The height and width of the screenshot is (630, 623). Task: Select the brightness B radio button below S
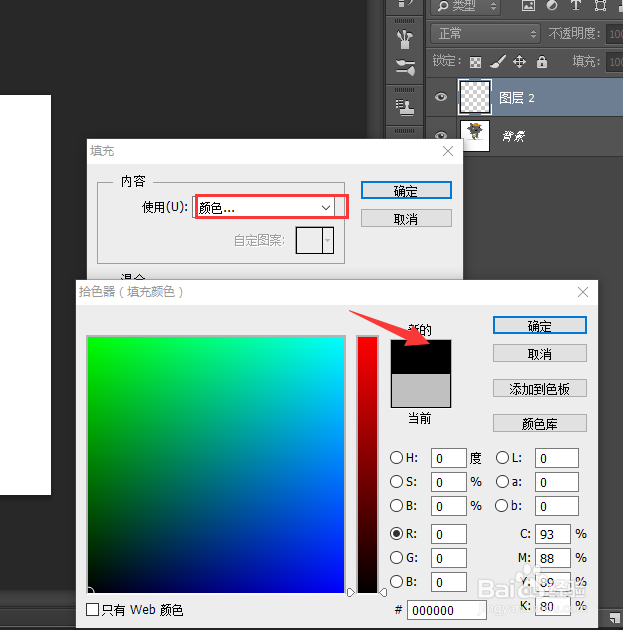[396, 505]
